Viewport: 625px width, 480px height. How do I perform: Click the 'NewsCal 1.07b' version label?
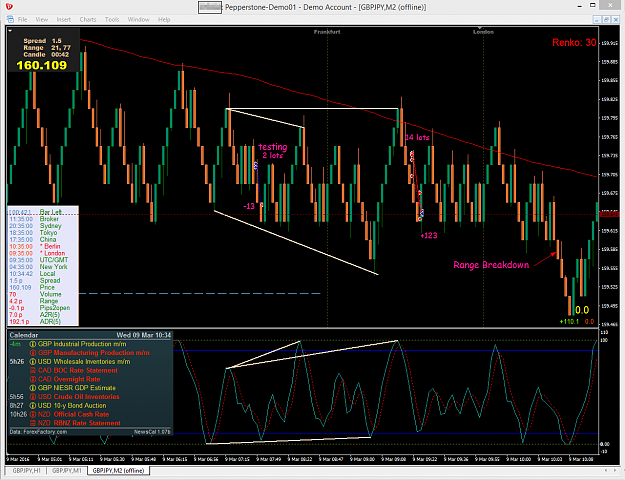click(152, 432)
